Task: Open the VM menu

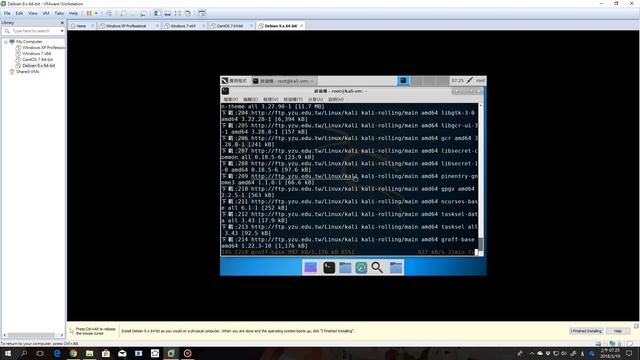Action: coord(46,13)
